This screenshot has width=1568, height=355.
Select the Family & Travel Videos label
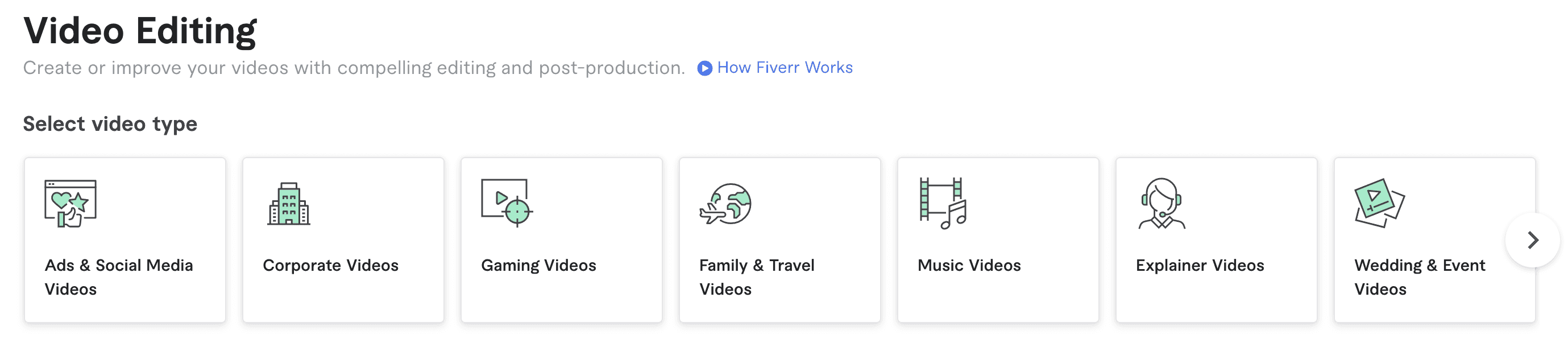pyautogui.click(x=757, y=277)
